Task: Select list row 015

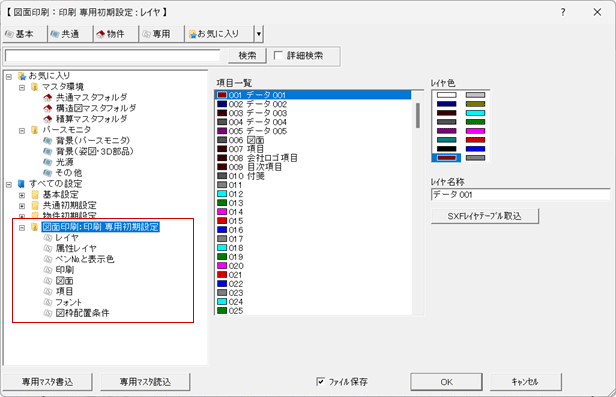Action: [314, 221]
